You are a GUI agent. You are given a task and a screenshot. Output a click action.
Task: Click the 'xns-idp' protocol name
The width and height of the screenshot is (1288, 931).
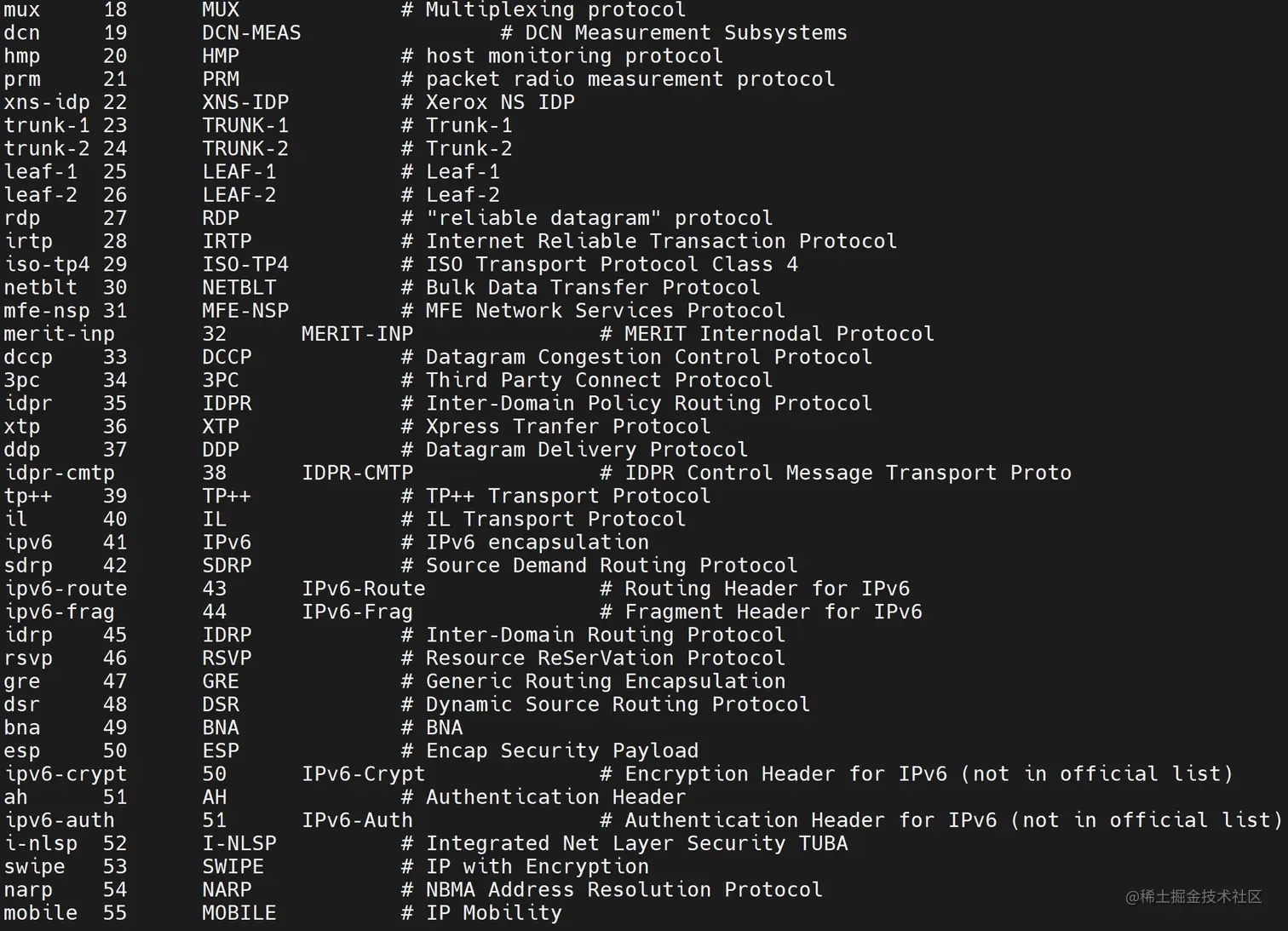(x=47, y=102)
